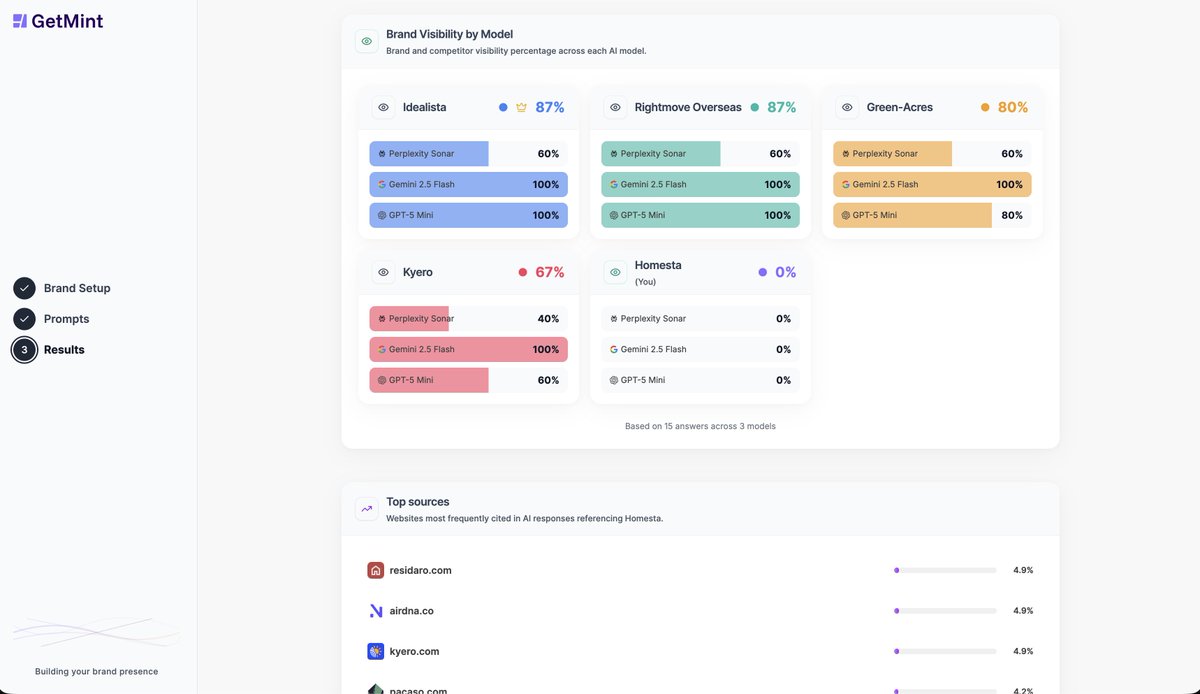The width and height of the screenshot is (1200, 694).
Task: Click Rightmove Overseas' Gemini 2.5 Flash bar
Action: pyautogui.click(x=700, y=184)
